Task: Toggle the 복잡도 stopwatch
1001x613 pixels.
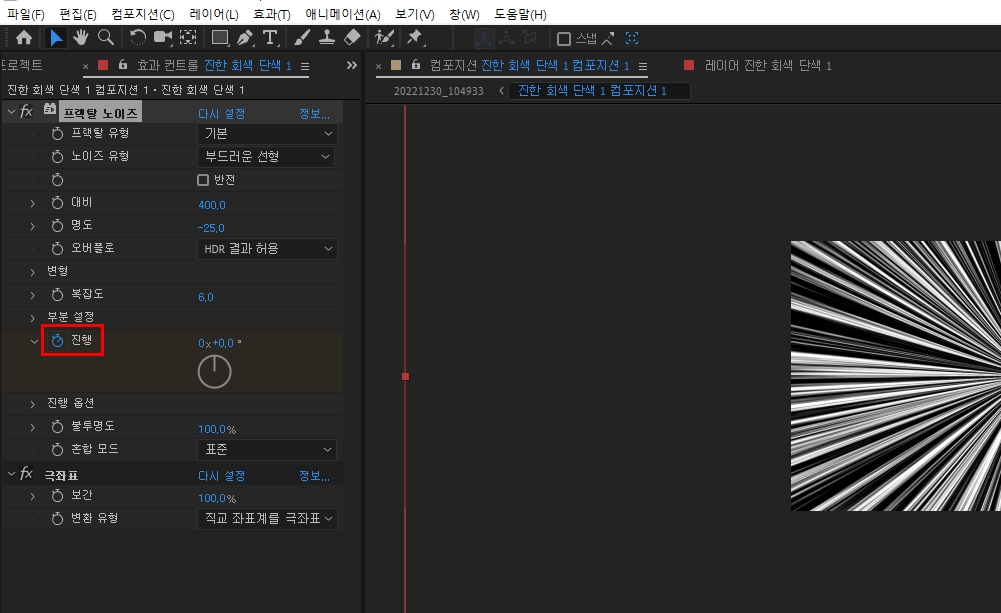Action: click(x=57, y=294)
